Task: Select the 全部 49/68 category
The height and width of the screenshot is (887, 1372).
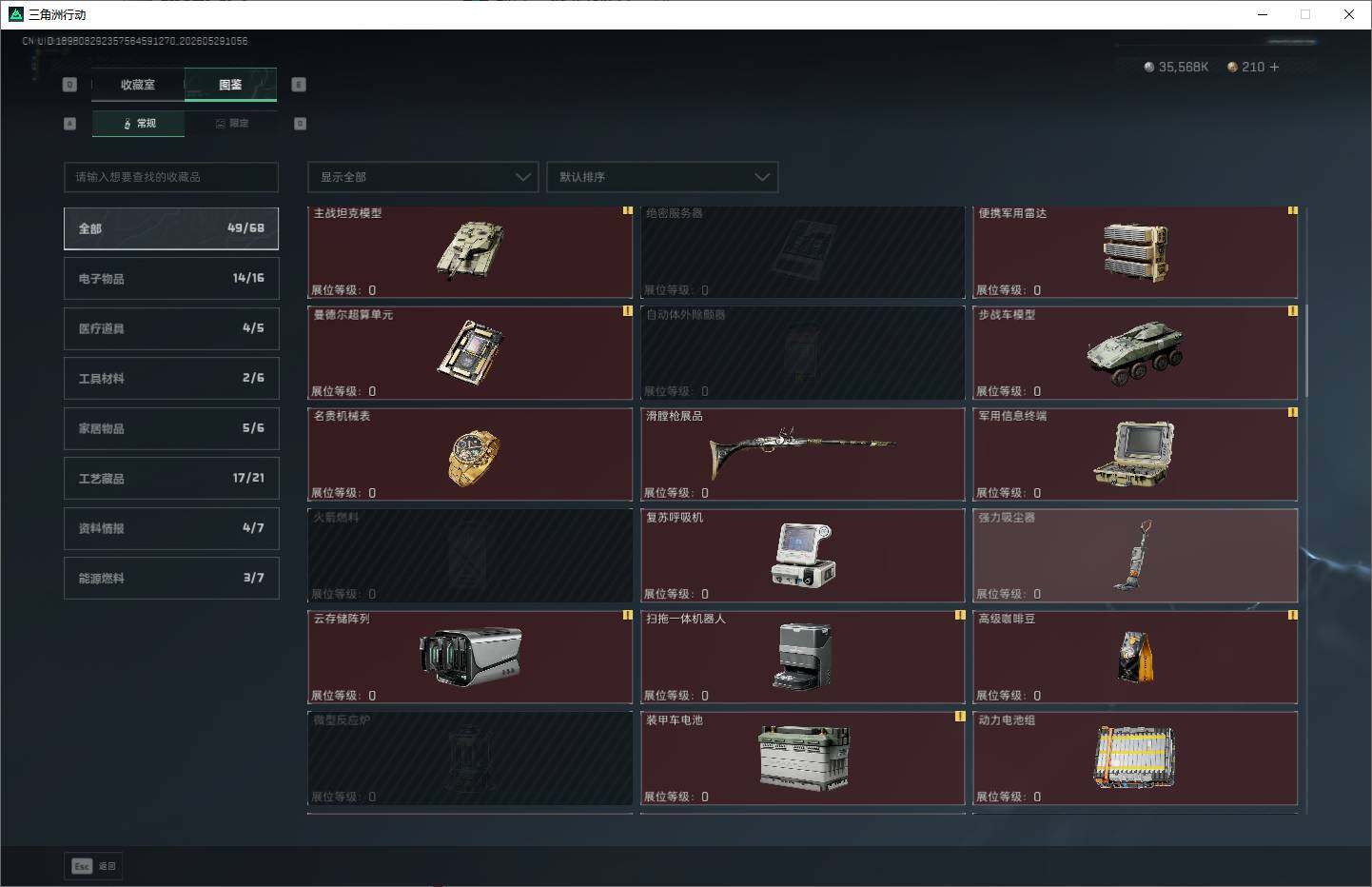Action: (171, 228)
